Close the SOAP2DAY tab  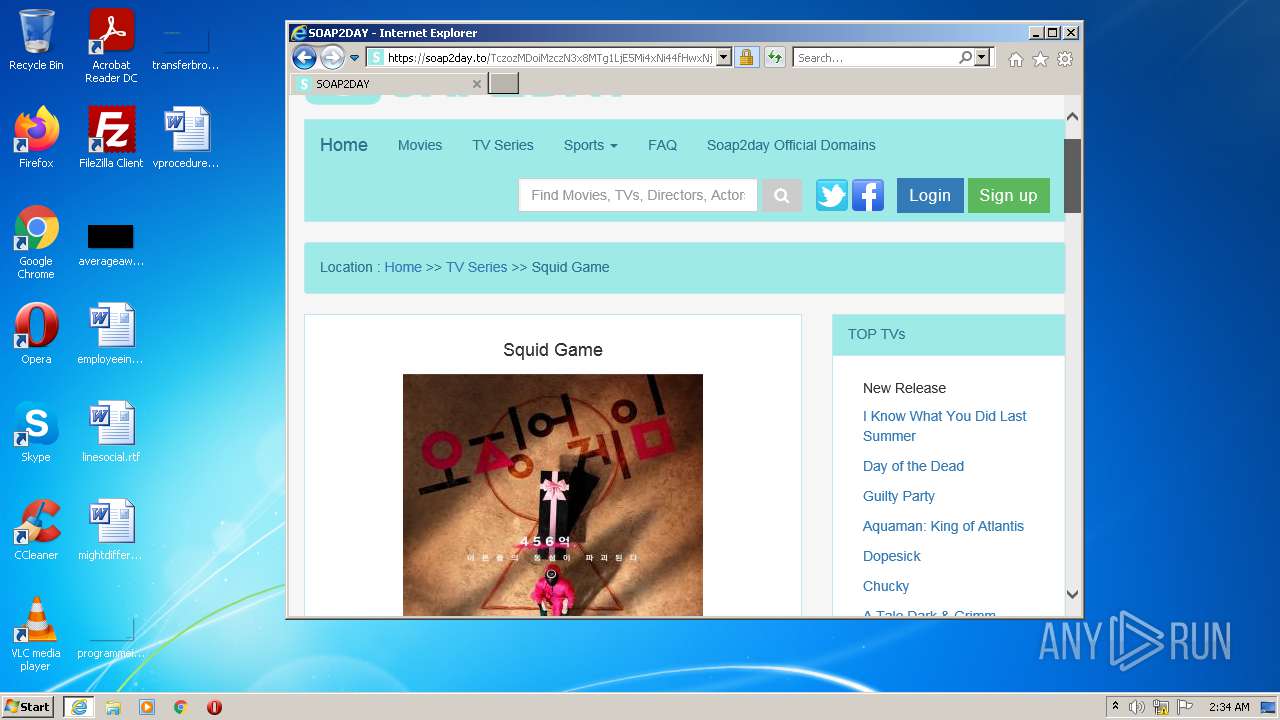pyautogui.click(x=477, y=84)
